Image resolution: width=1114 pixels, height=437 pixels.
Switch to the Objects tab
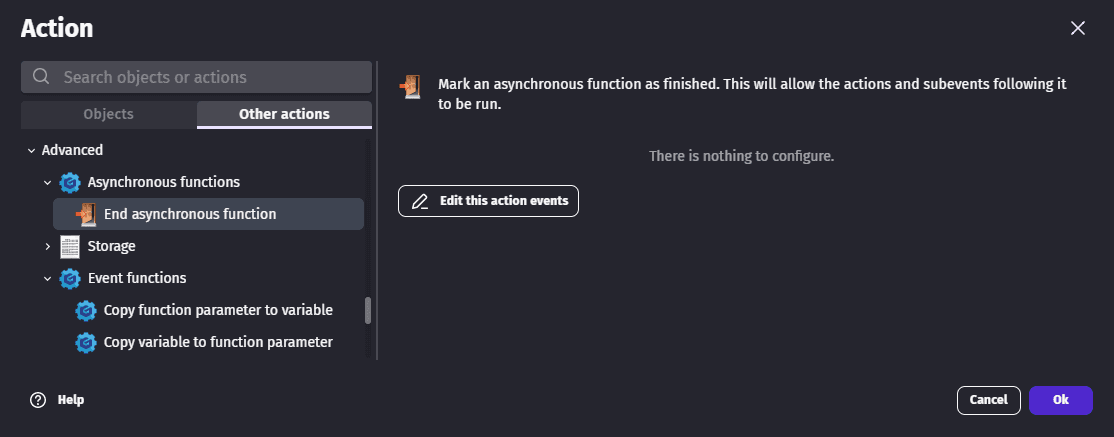click(x=108, y=114)
